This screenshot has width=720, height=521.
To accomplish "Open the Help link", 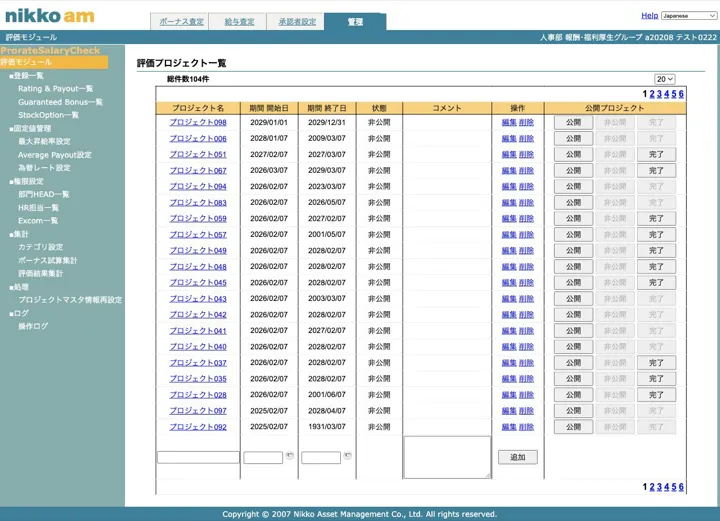I will pos(649,16).
